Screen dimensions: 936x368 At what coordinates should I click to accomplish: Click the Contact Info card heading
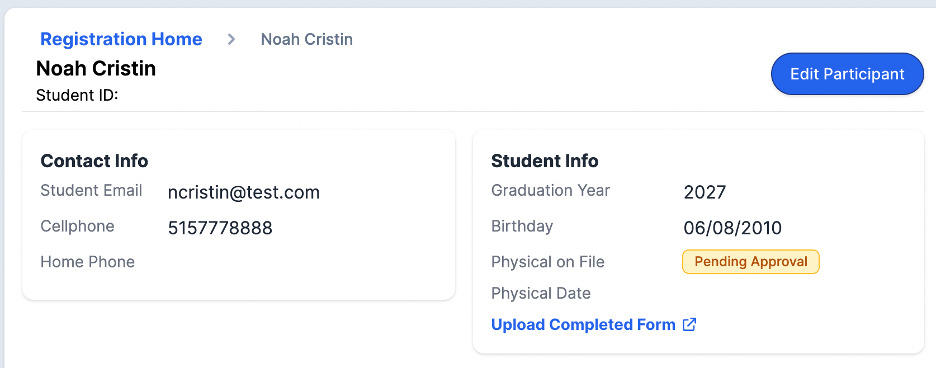click(x=94, y=161)
